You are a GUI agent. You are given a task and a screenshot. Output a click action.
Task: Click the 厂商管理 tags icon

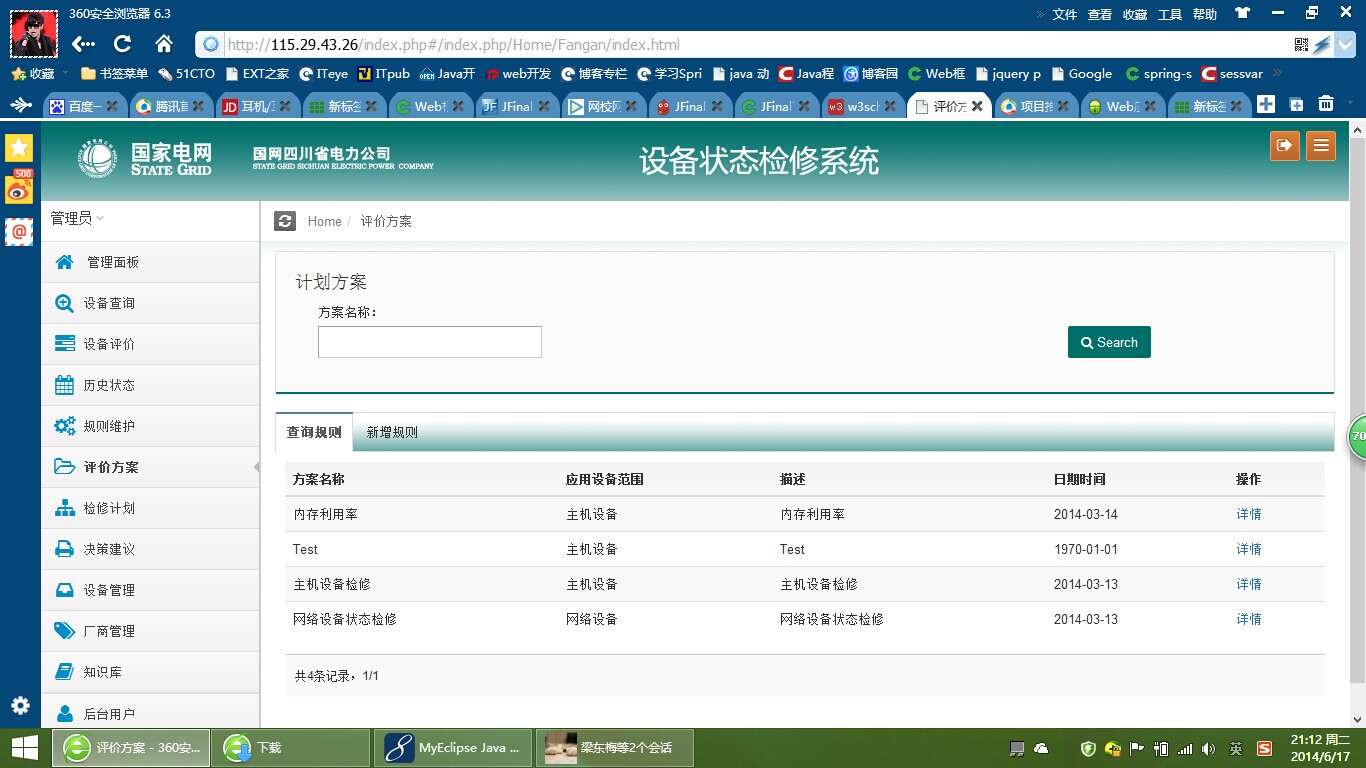tap(64, 631)
